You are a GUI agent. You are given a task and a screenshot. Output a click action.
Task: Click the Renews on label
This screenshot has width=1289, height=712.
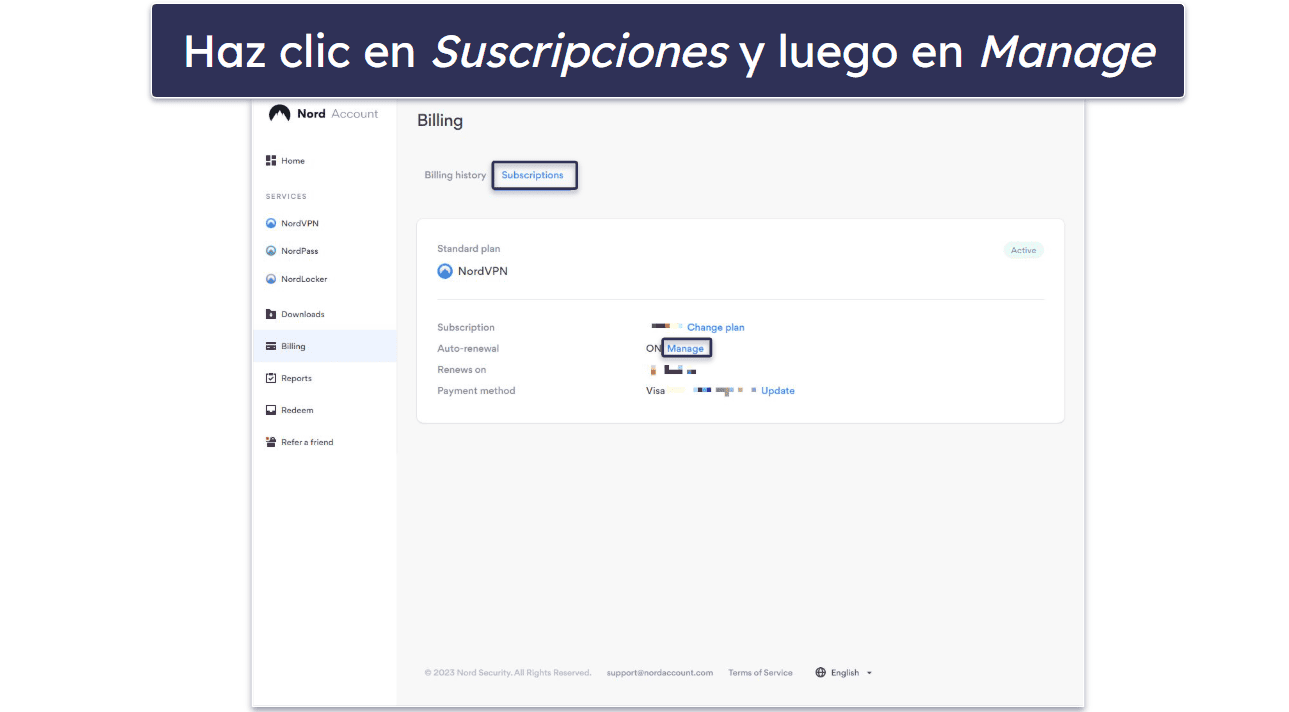462,370
